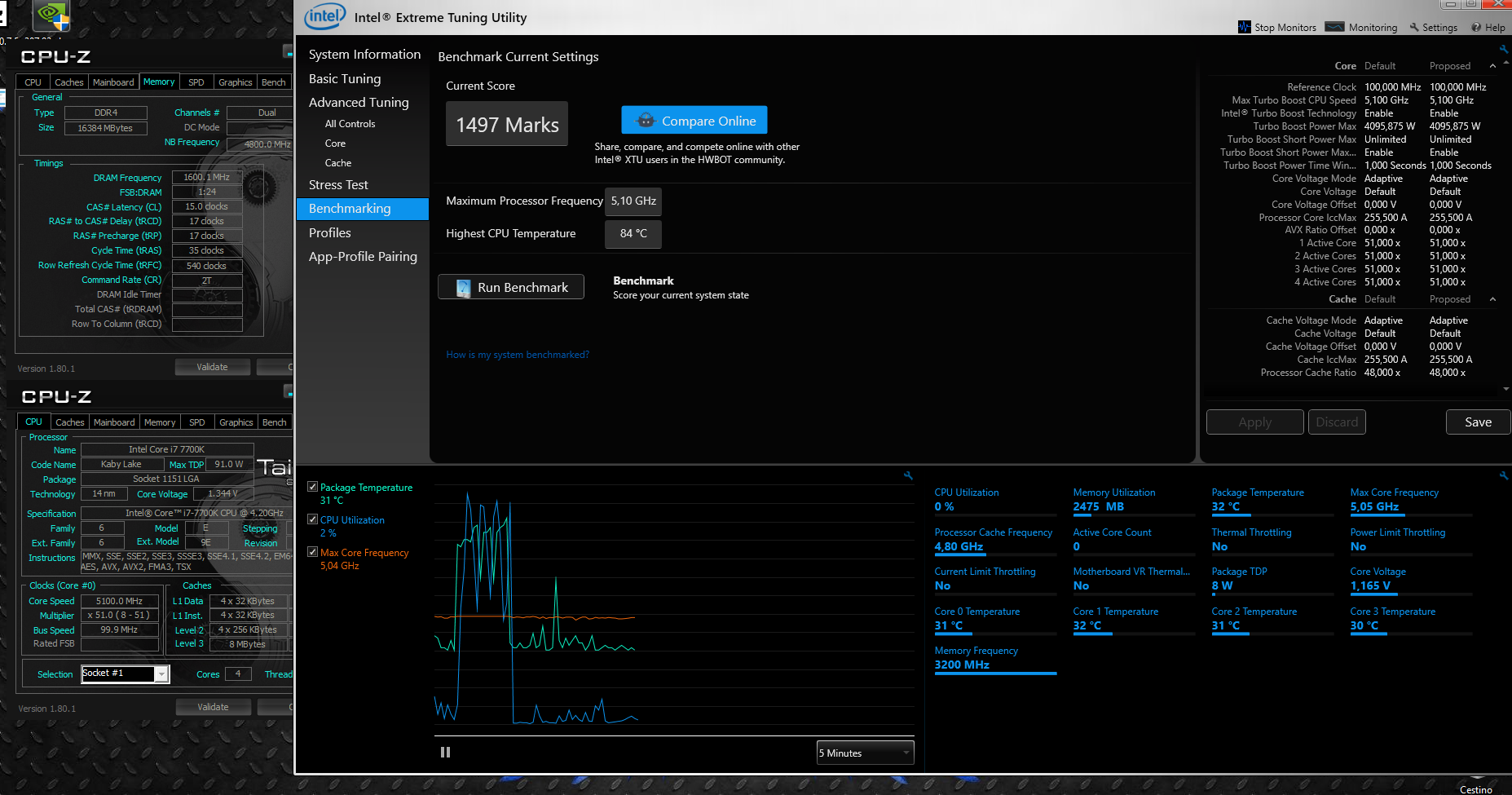Open the Monitoring view icon
Image resolution: width=1512 pixels, height=795 pixels.
[x=1334, y=27]
